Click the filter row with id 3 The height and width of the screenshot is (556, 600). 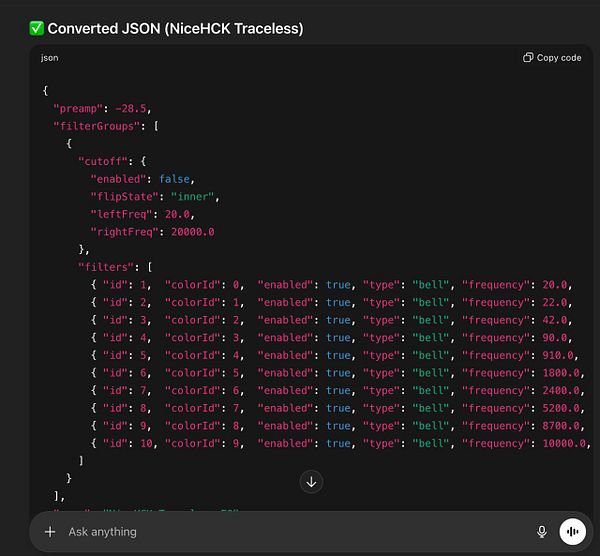point(331,320)
